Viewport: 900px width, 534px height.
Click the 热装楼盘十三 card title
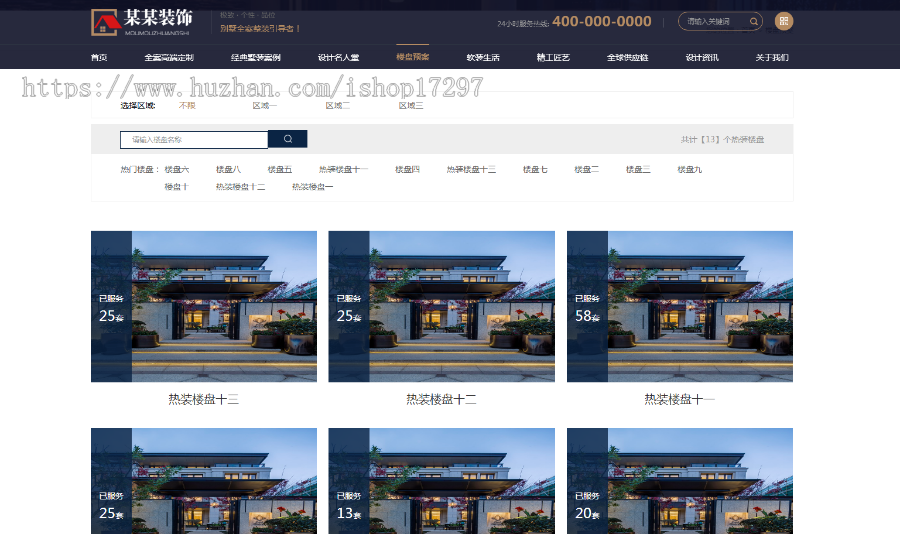coord(204,400)
